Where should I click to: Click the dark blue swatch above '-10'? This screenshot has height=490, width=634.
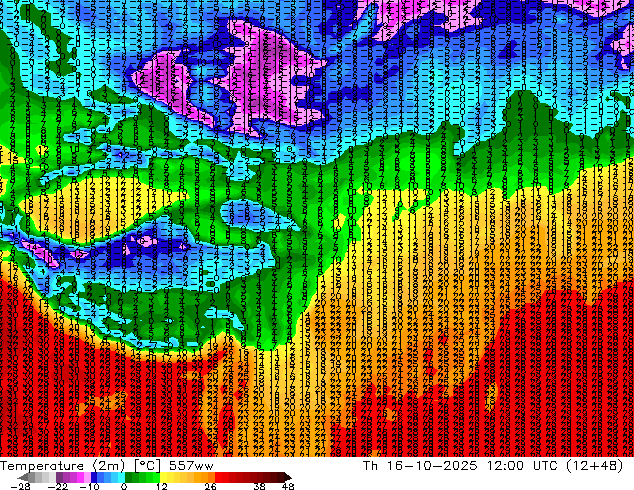pos(94,477)
